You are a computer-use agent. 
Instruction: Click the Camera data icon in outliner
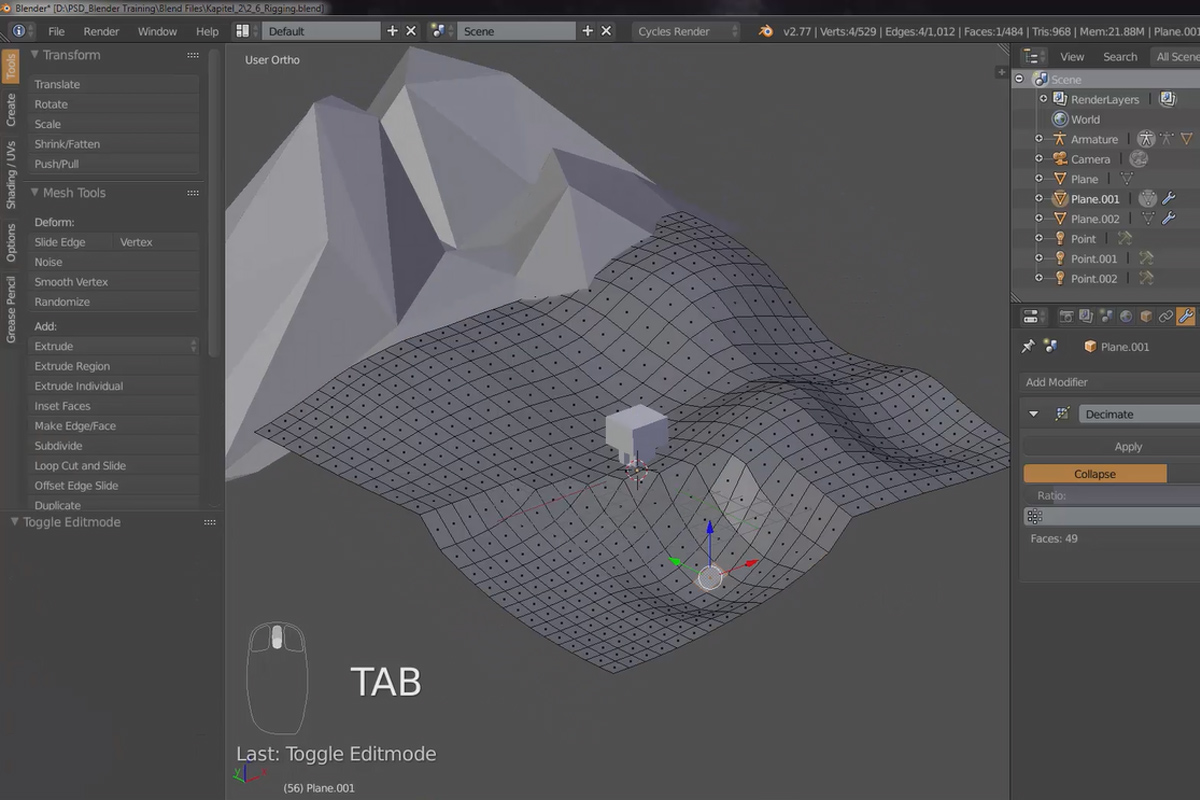pyautogui.click(x=1139, y=159)
